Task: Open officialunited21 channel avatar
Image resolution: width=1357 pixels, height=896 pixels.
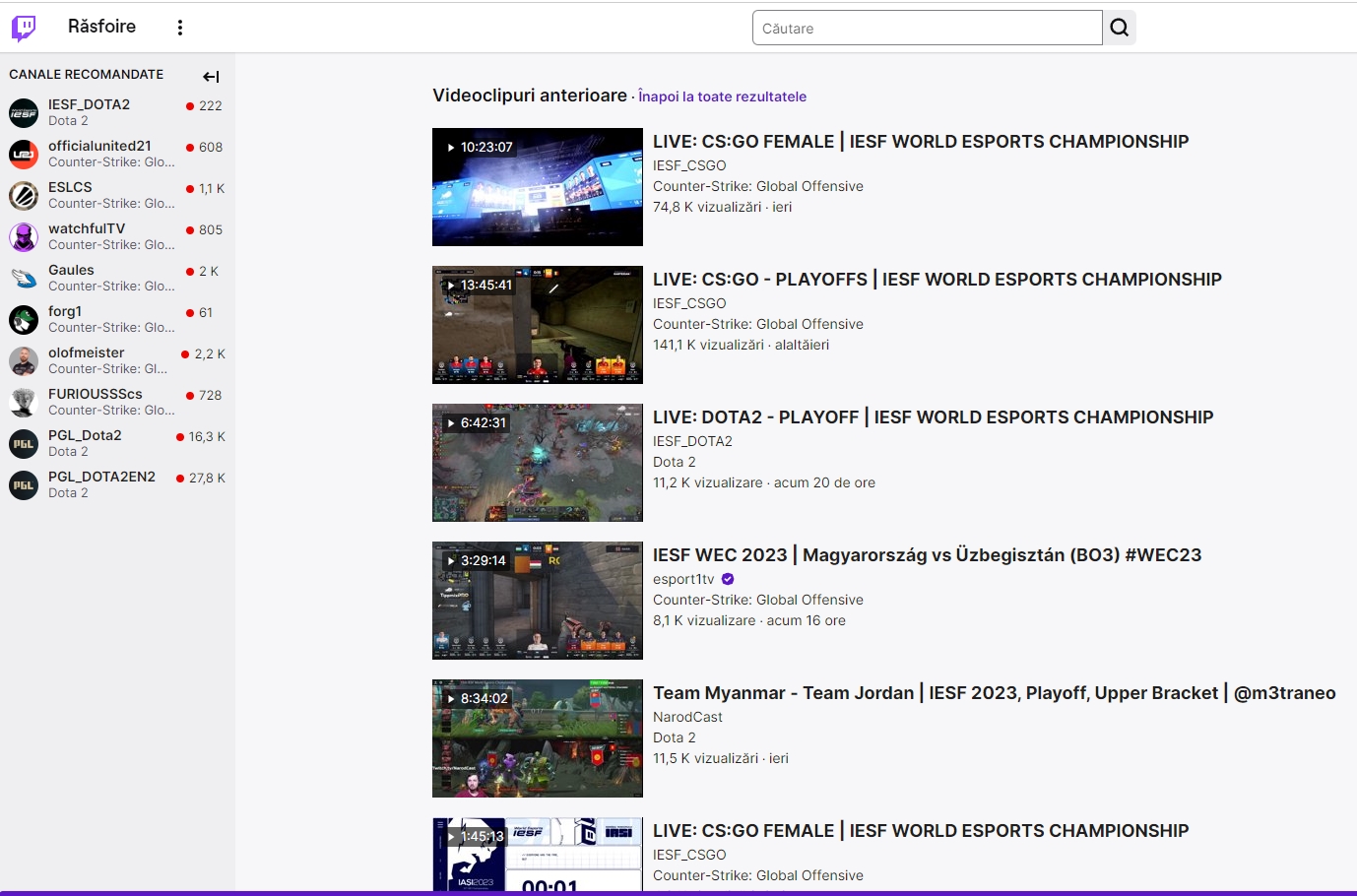Action: coord(24,155)
